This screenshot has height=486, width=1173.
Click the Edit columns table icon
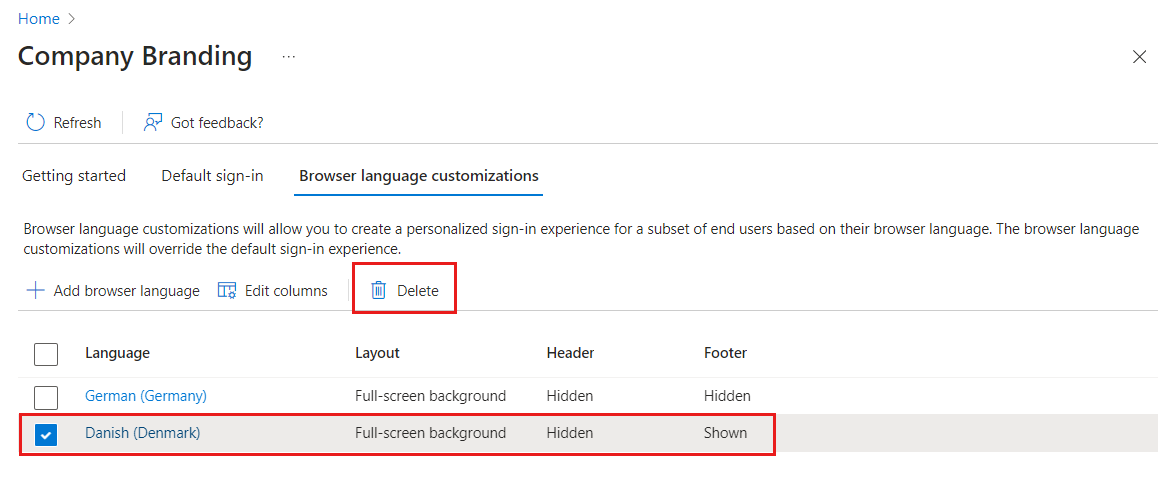(x=227, y=291)
